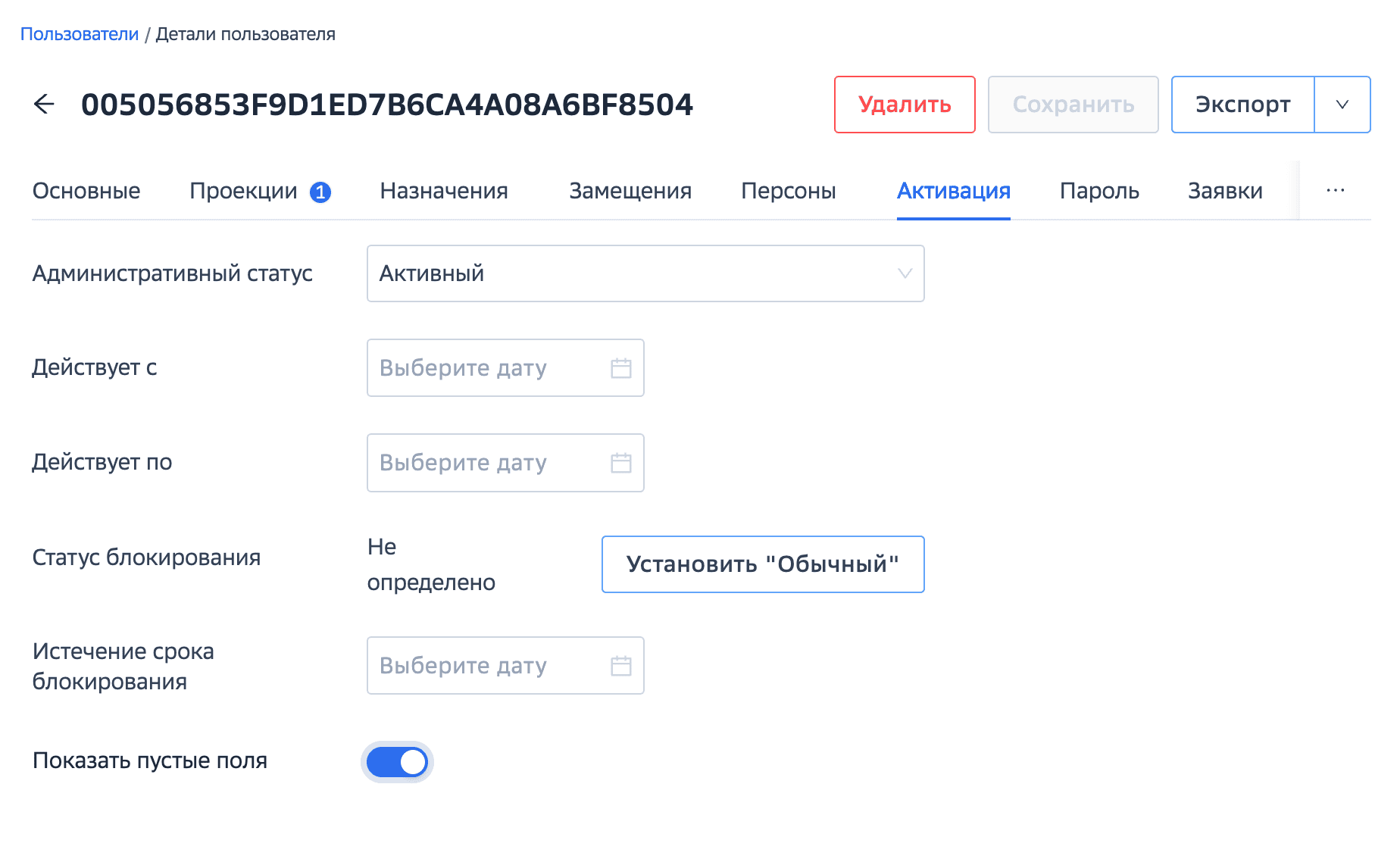This screenshot has height=859, width=1400.
Task: Expand the Экспорт dropdown arrow
Action: [x=1342, y=105]
